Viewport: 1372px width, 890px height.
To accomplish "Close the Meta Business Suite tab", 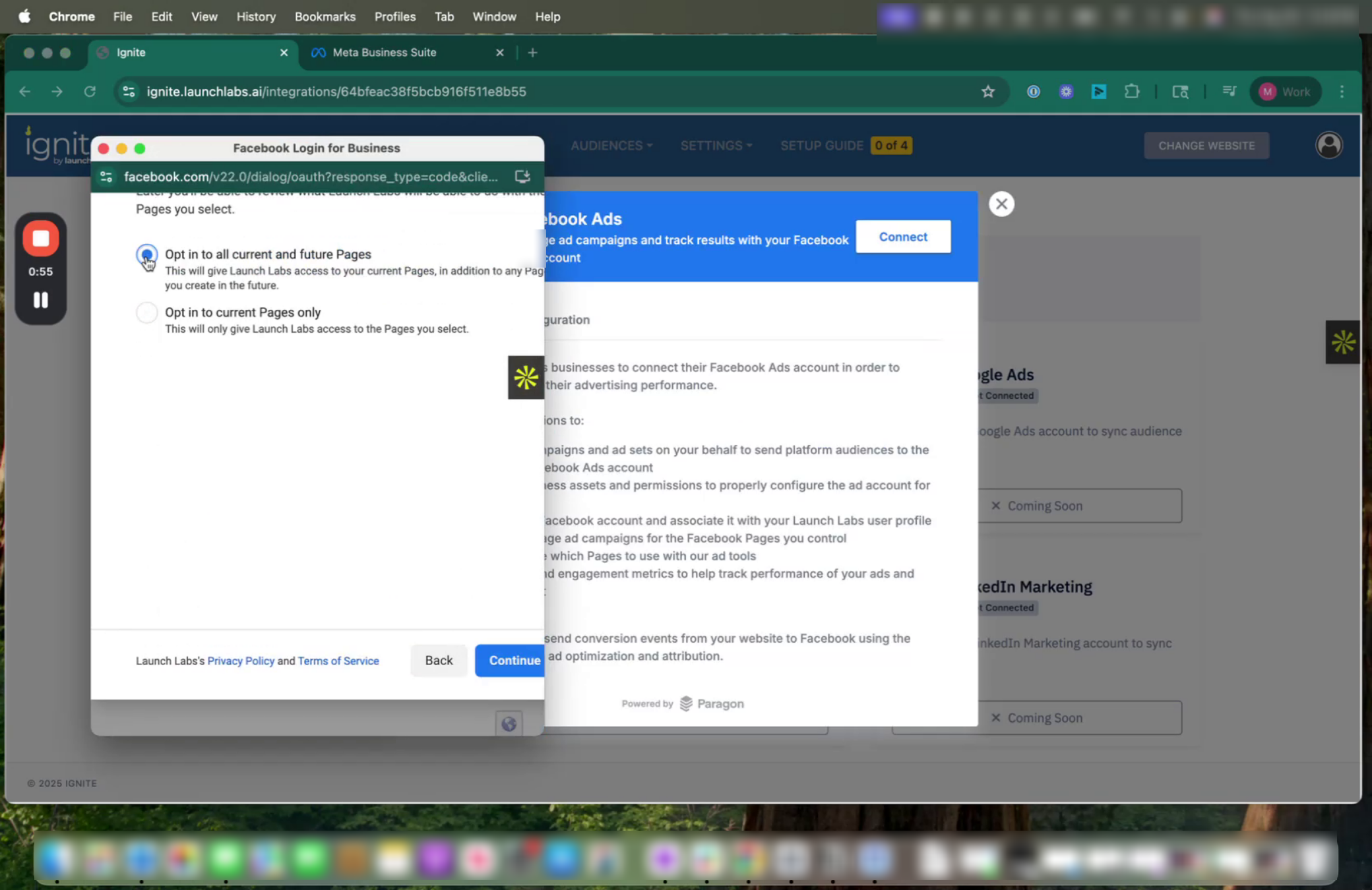I will 499,53.
